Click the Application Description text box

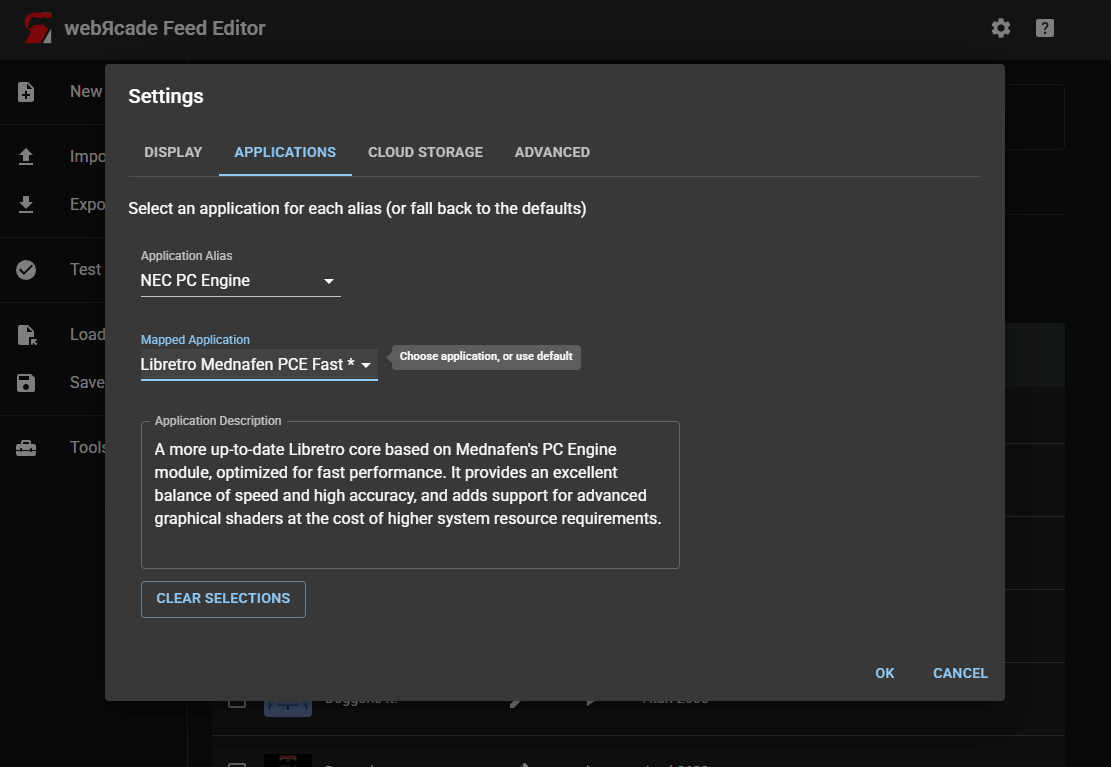point(410,495)
